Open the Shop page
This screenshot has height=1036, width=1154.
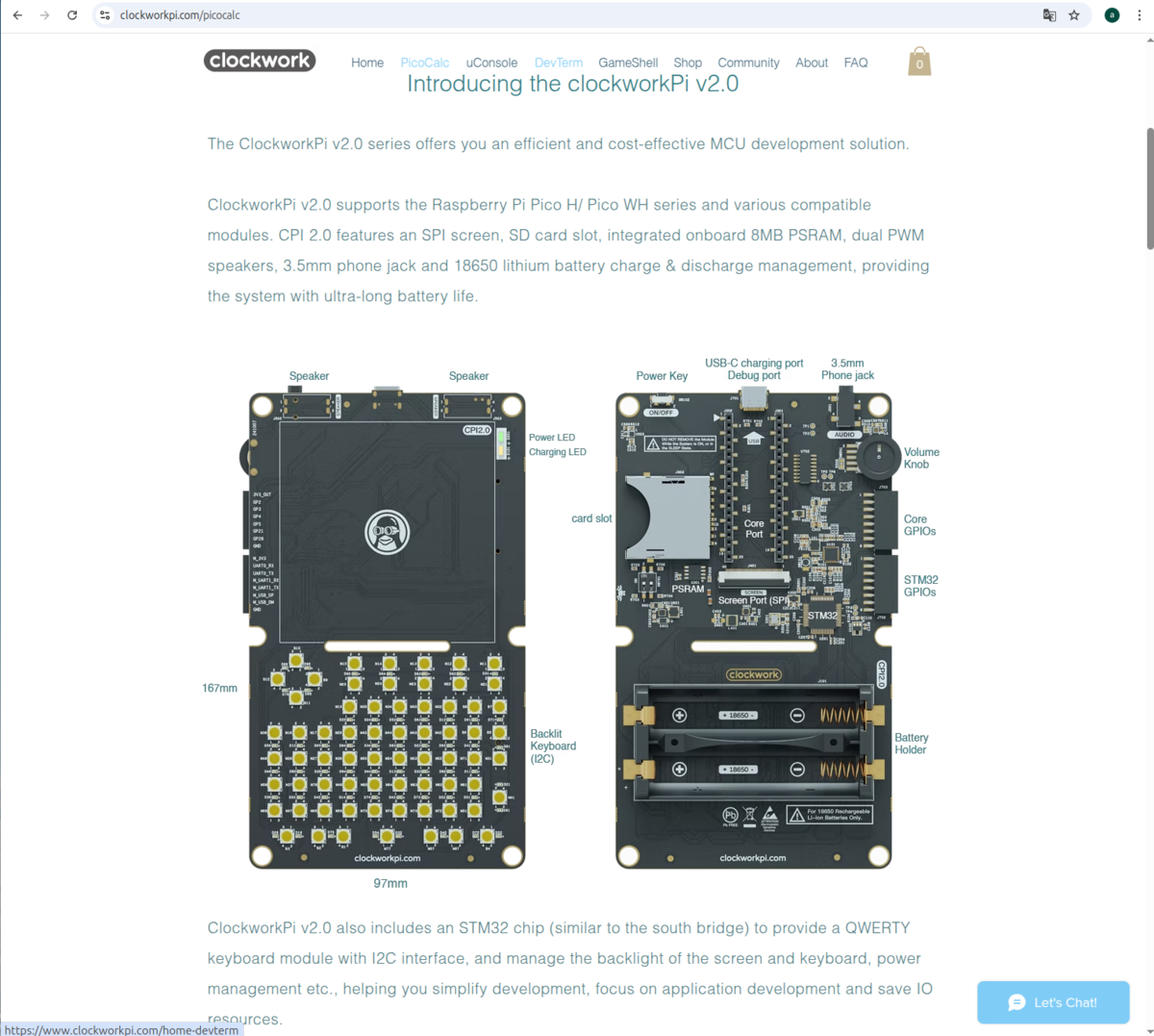pyautogui.click(x=688, y=63)
